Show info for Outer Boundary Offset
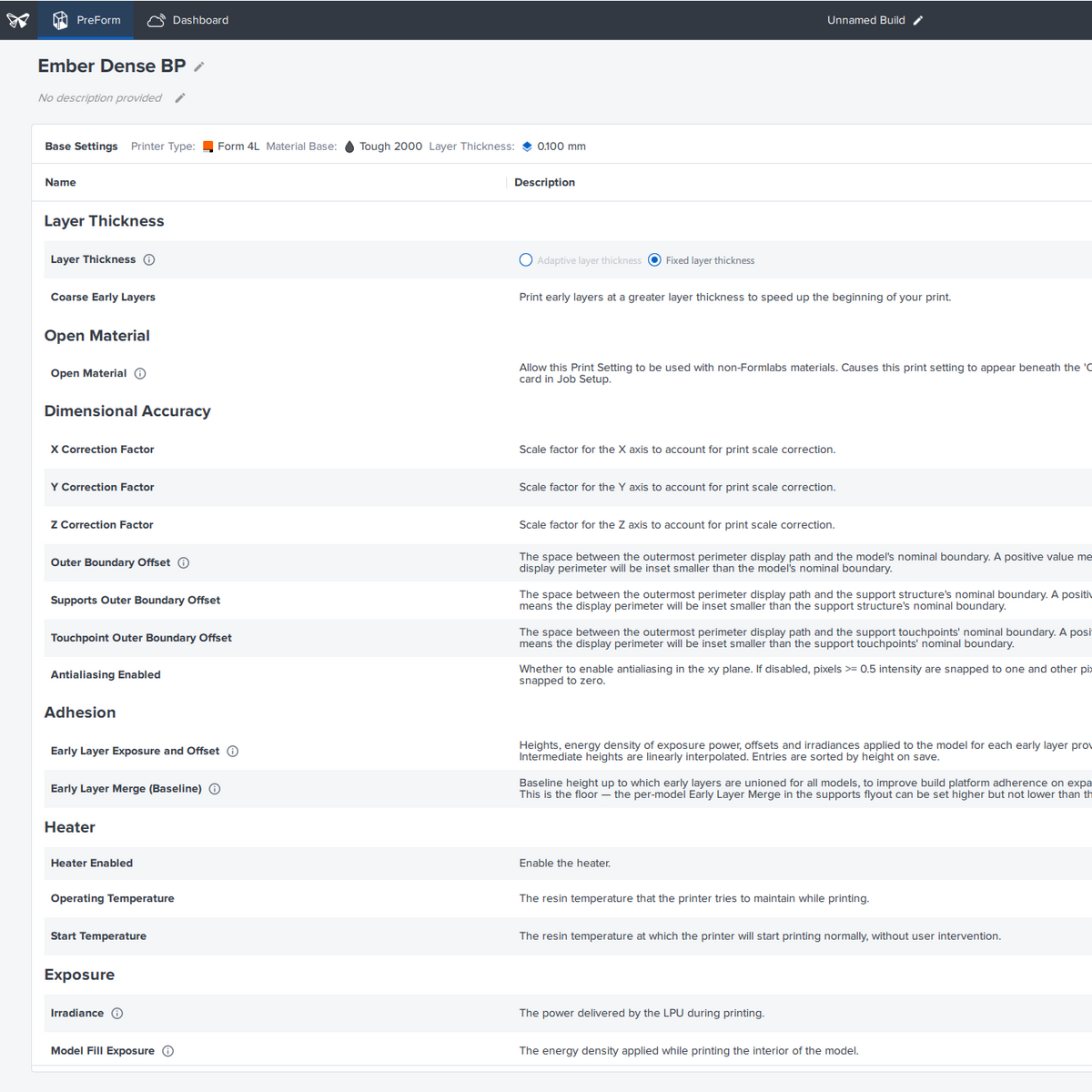The height and width of the screenshot is (1092, 1092). click(x=184, y=563)
